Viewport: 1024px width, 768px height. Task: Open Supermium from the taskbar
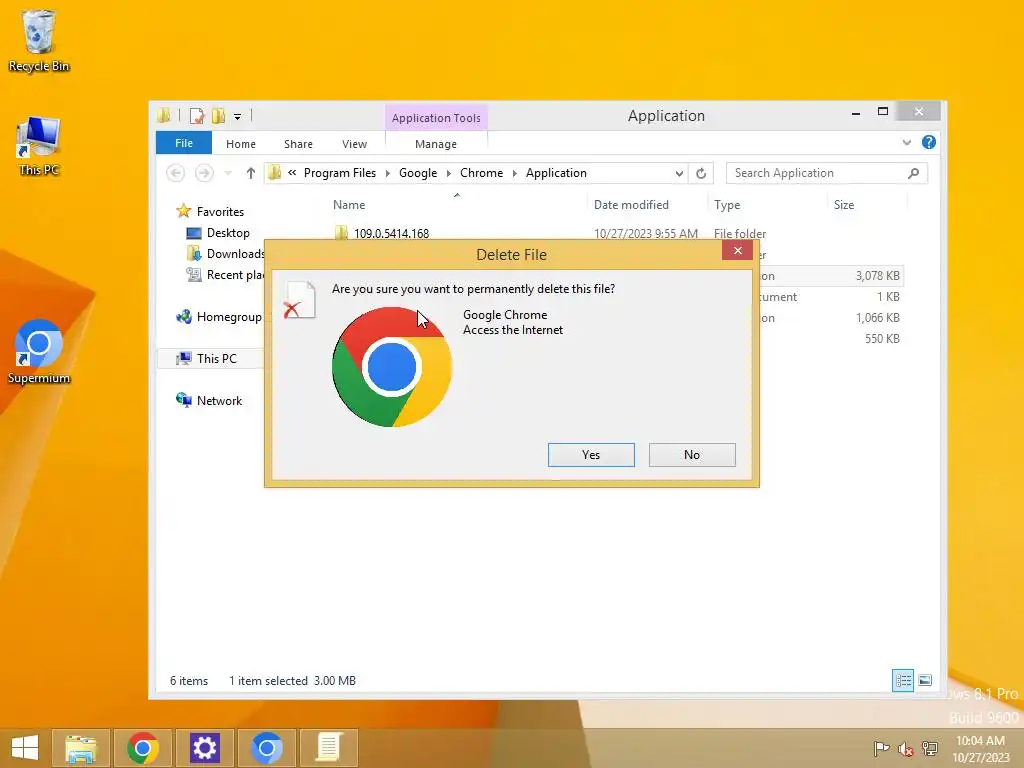[x=266, y=748]
